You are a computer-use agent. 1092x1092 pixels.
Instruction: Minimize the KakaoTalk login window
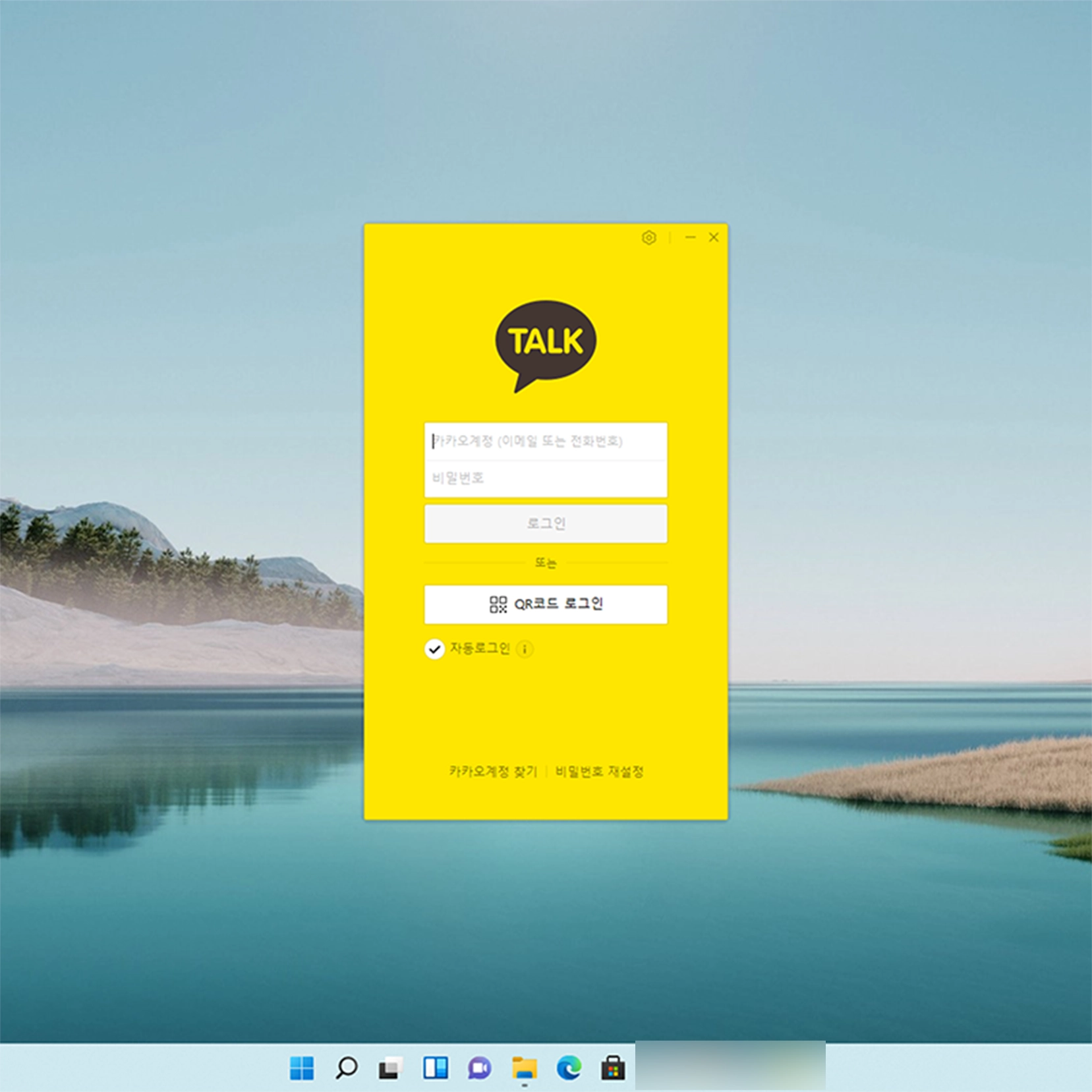coord(690,237)
